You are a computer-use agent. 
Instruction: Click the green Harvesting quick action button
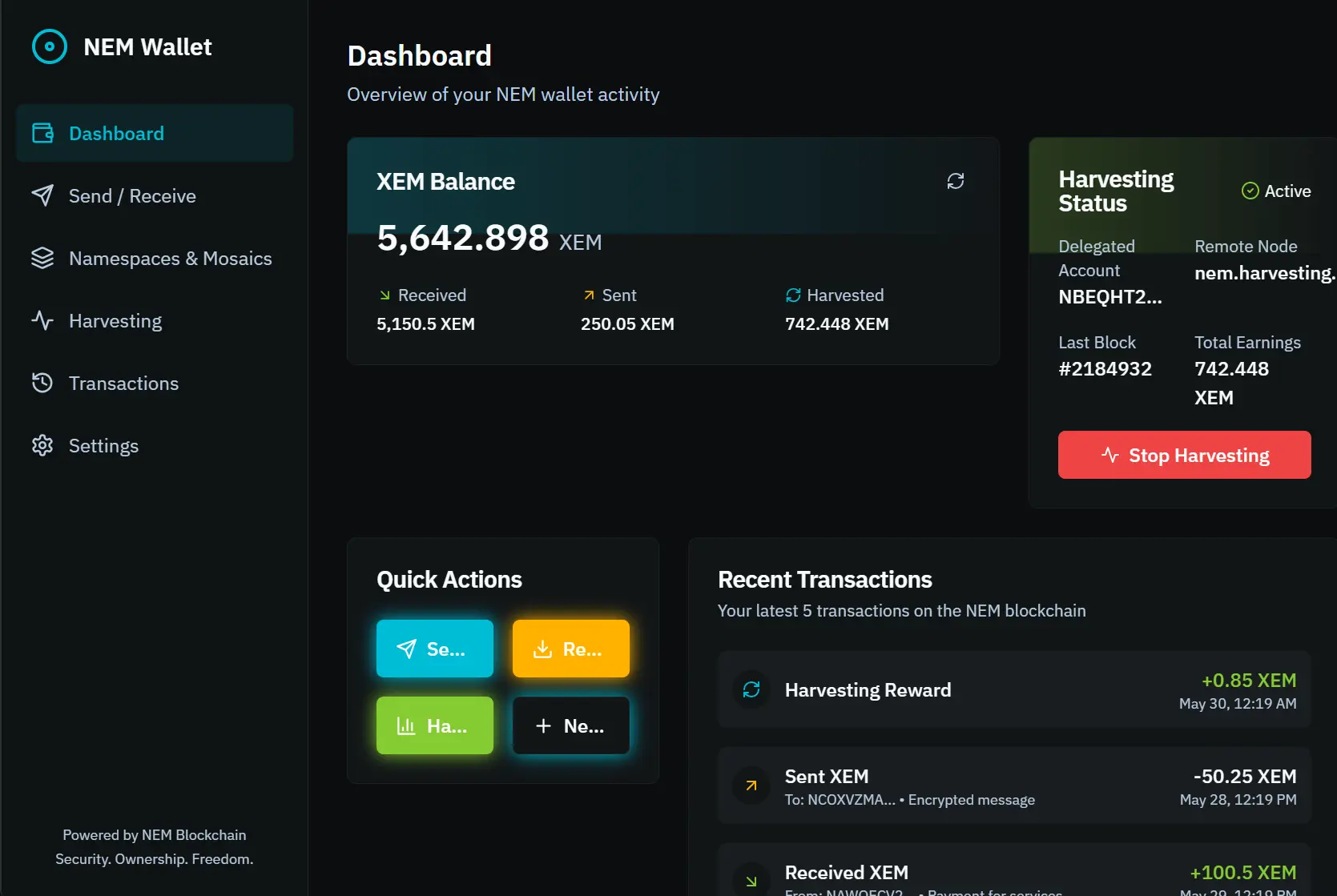(435, 725)
